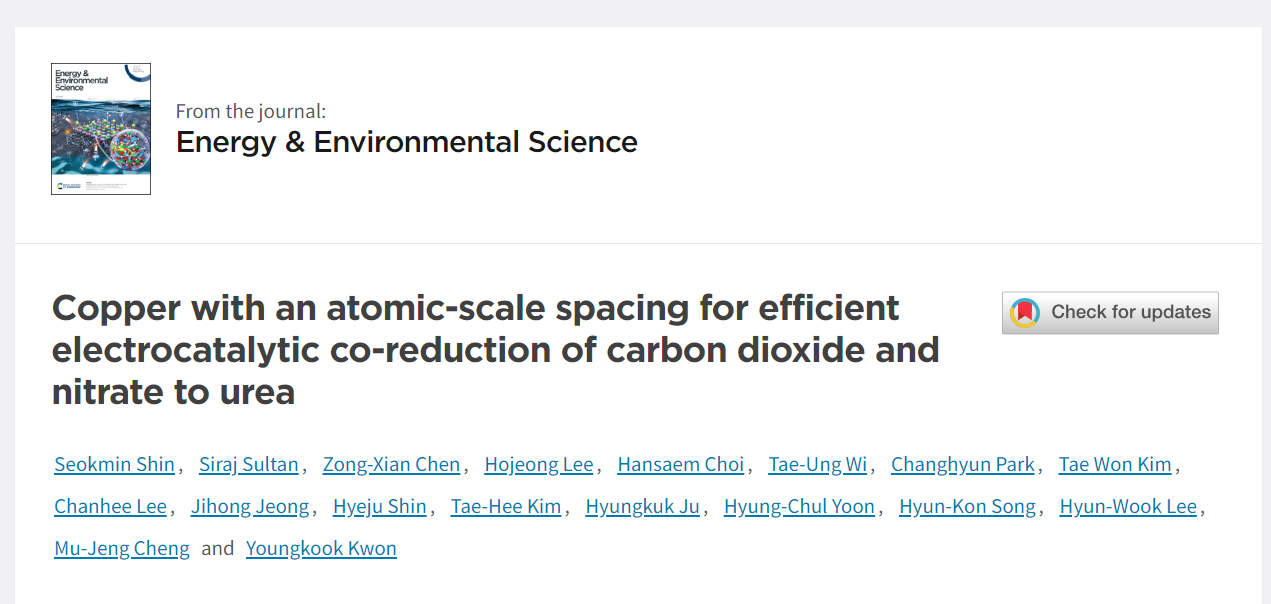Open the Energy & Environmental Science cover thumbnail
Viewport: 1271px width, 604px height.
pyautogui.click(x=101, y=129)
